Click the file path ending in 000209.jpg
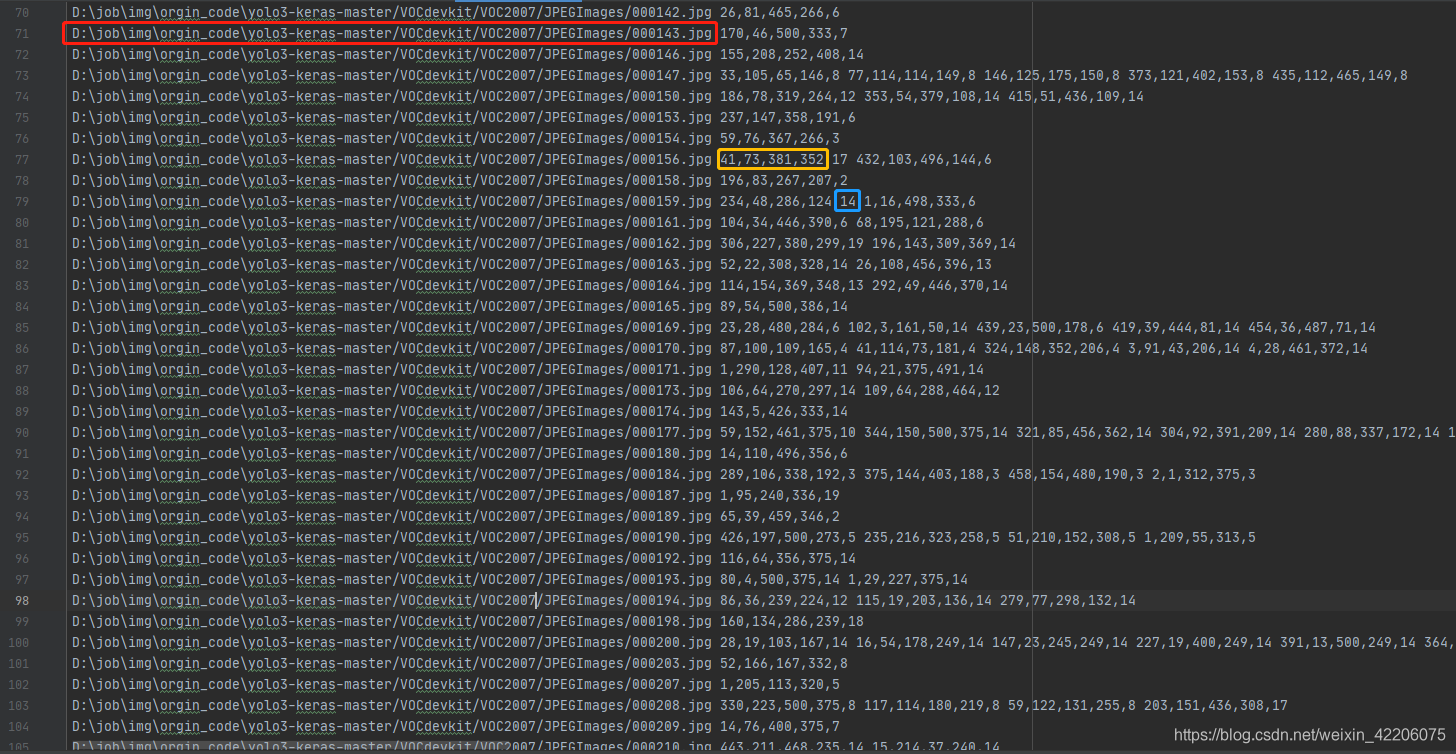 [392, 727]
